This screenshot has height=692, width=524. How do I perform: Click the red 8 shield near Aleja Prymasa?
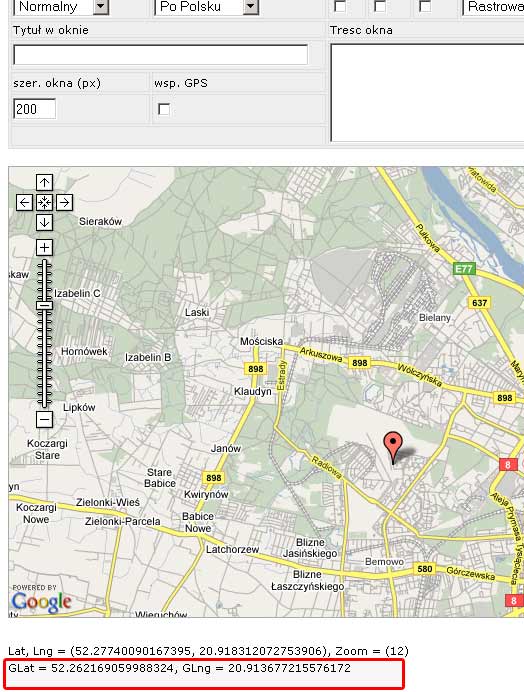click(508, 464)
